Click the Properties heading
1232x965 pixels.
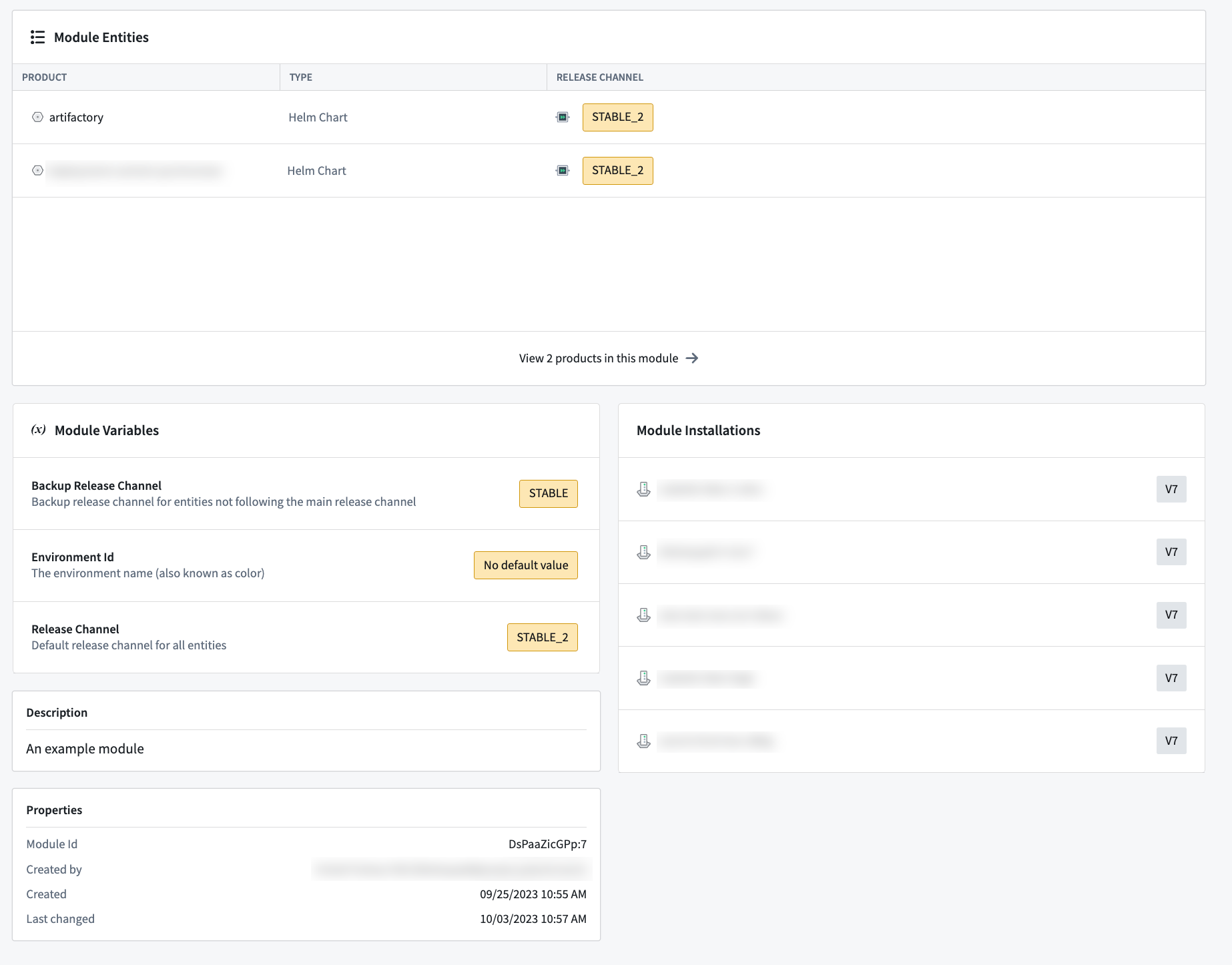pos(54,810)
